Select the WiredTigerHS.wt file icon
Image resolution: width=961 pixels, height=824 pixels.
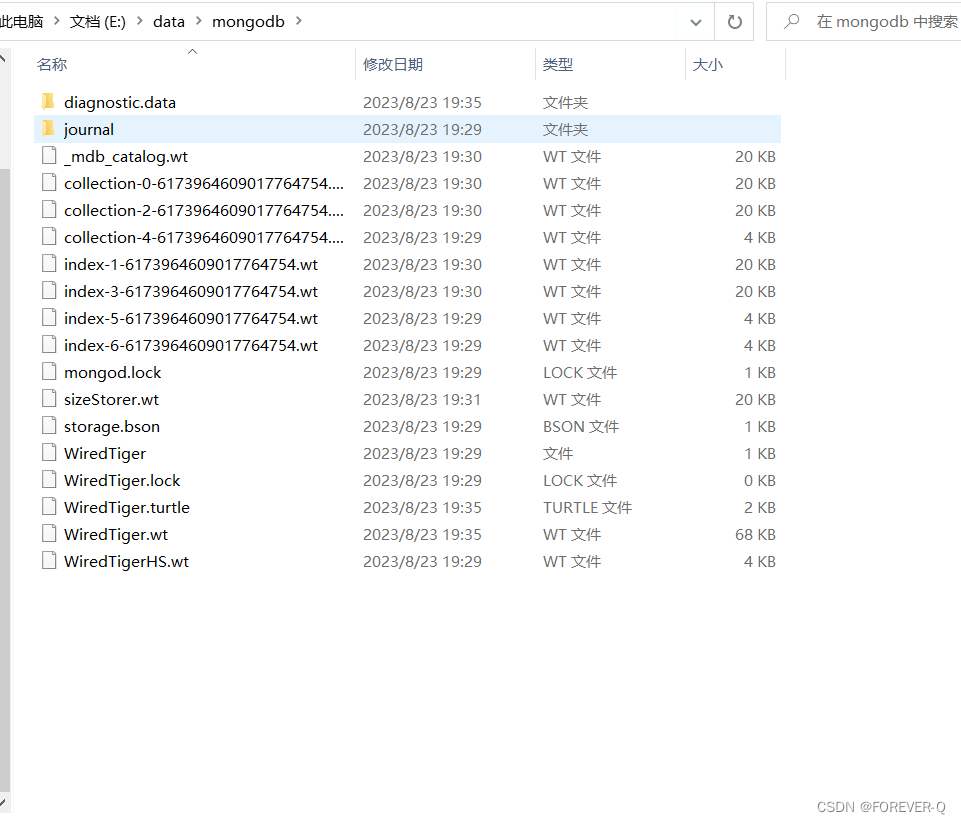[x=49, y=560]
